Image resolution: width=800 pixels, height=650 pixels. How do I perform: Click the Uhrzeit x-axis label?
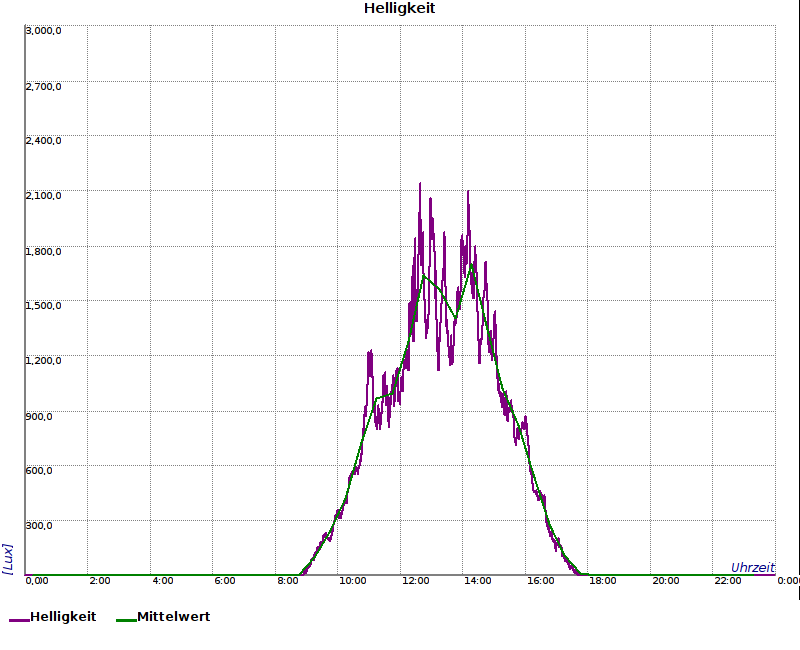(x=752, y=567)
